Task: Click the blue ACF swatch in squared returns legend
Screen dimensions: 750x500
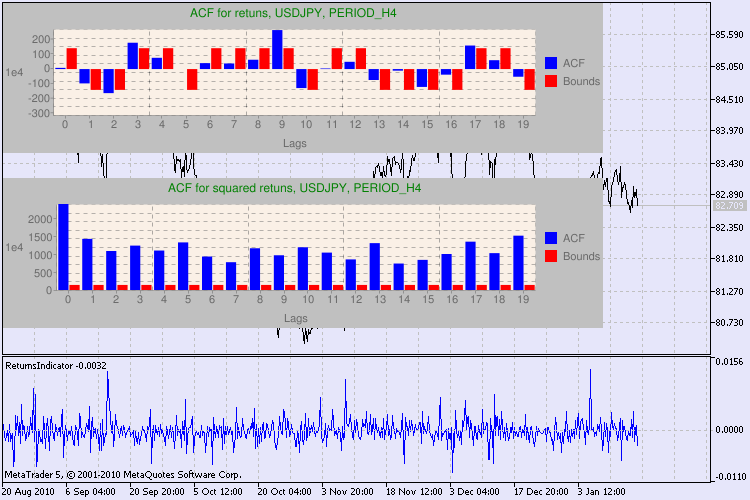Action: pos(551,238)
